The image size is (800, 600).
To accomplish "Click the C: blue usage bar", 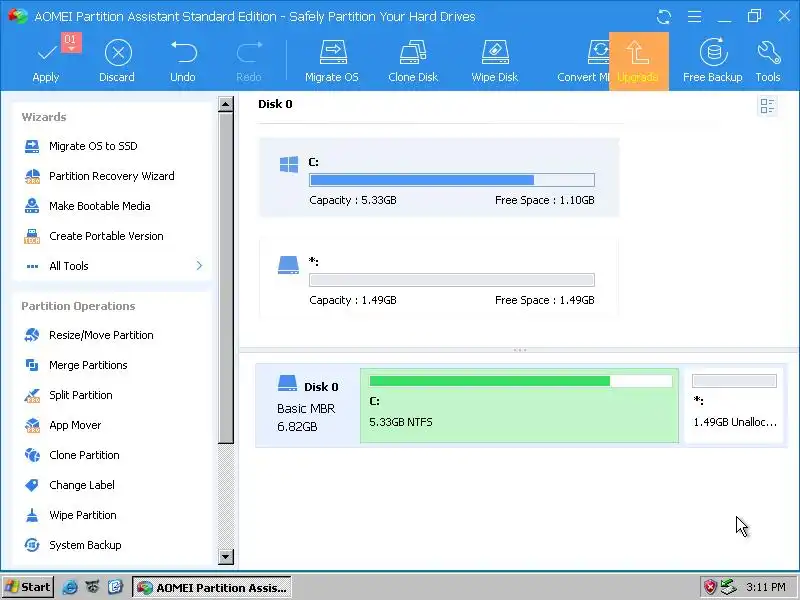I will pyautogui.click(x=452, y=180).
